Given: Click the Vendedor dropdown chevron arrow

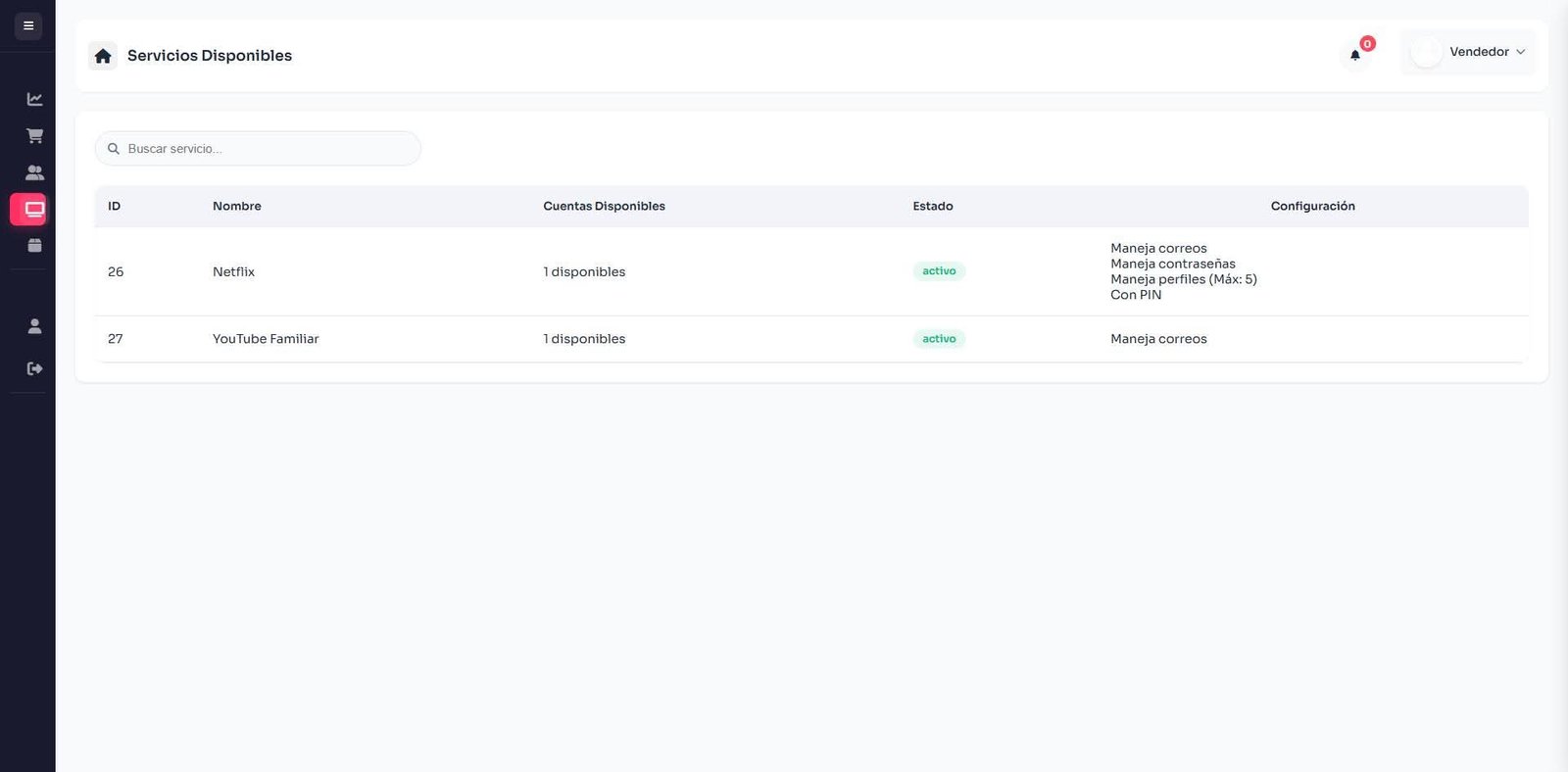Looking at the screenshot, I should (x=1520, y=52).
